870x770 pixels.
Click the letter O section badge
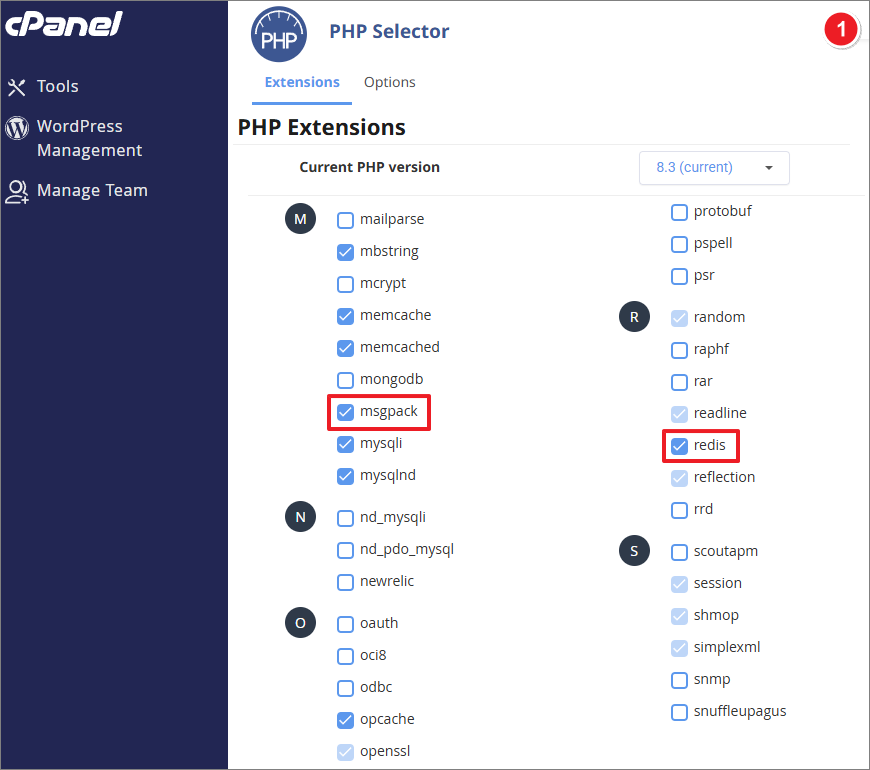[x=300, y=623]
